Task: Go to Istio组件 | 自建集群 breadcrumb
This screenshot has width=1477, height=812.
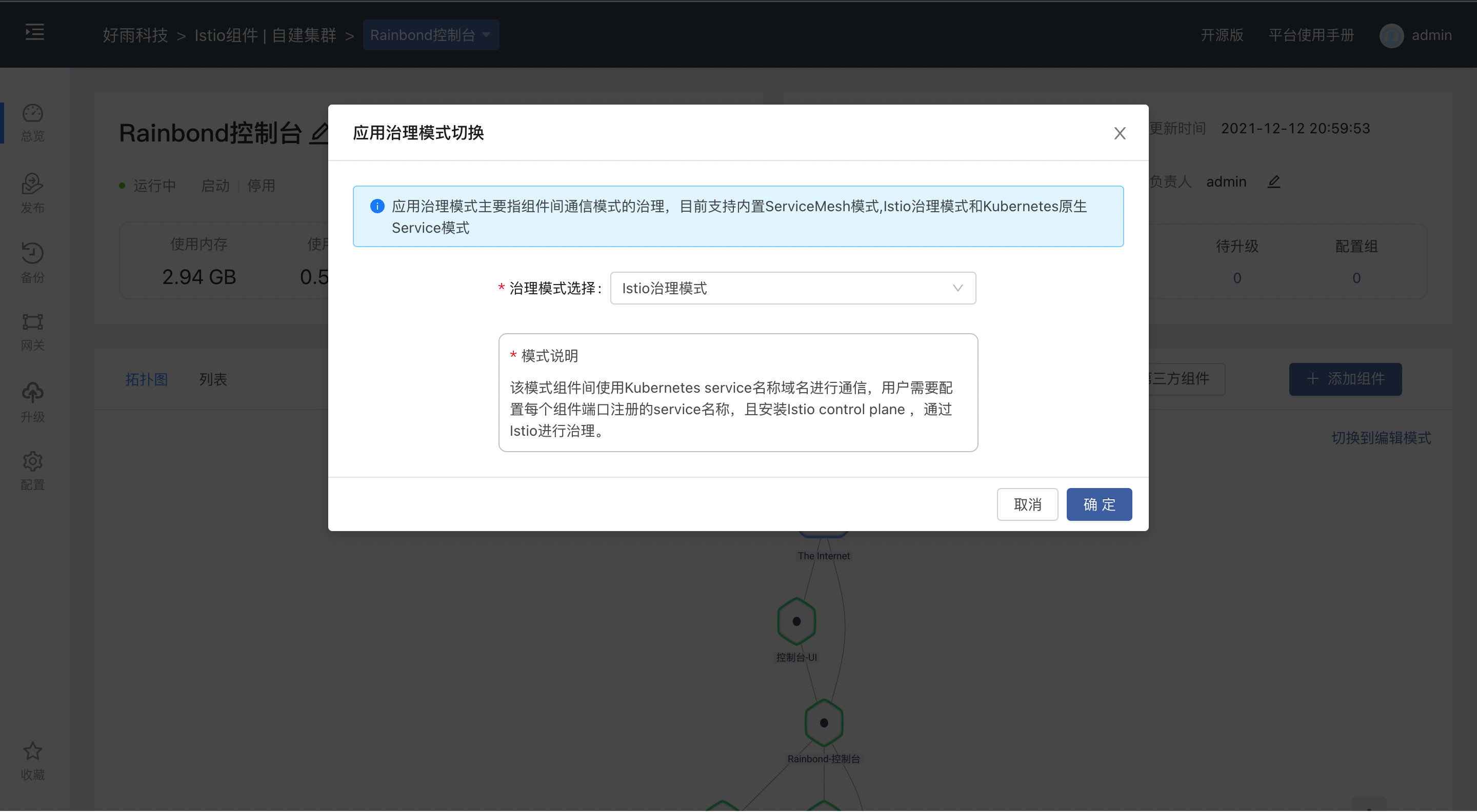Action: pos(266,35)
